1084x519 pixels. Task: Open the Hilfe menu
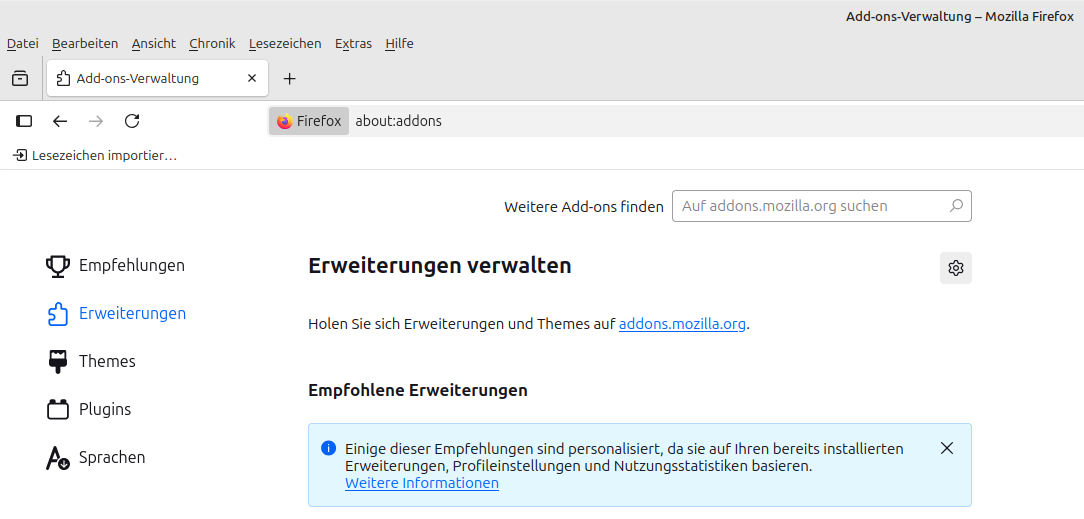click(x=400, y=44)
